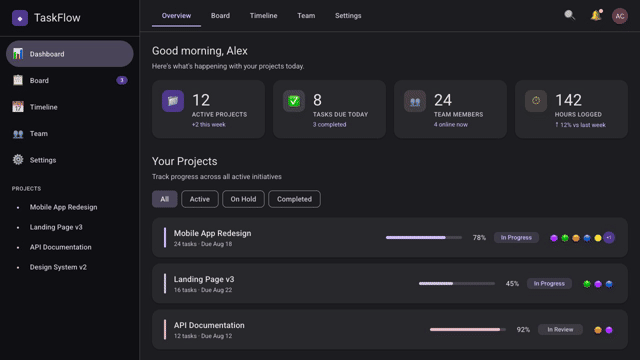The image size is (640, 360).
Task: Click green avatar on Mobile App Redesign
Action: coord(565,238)
